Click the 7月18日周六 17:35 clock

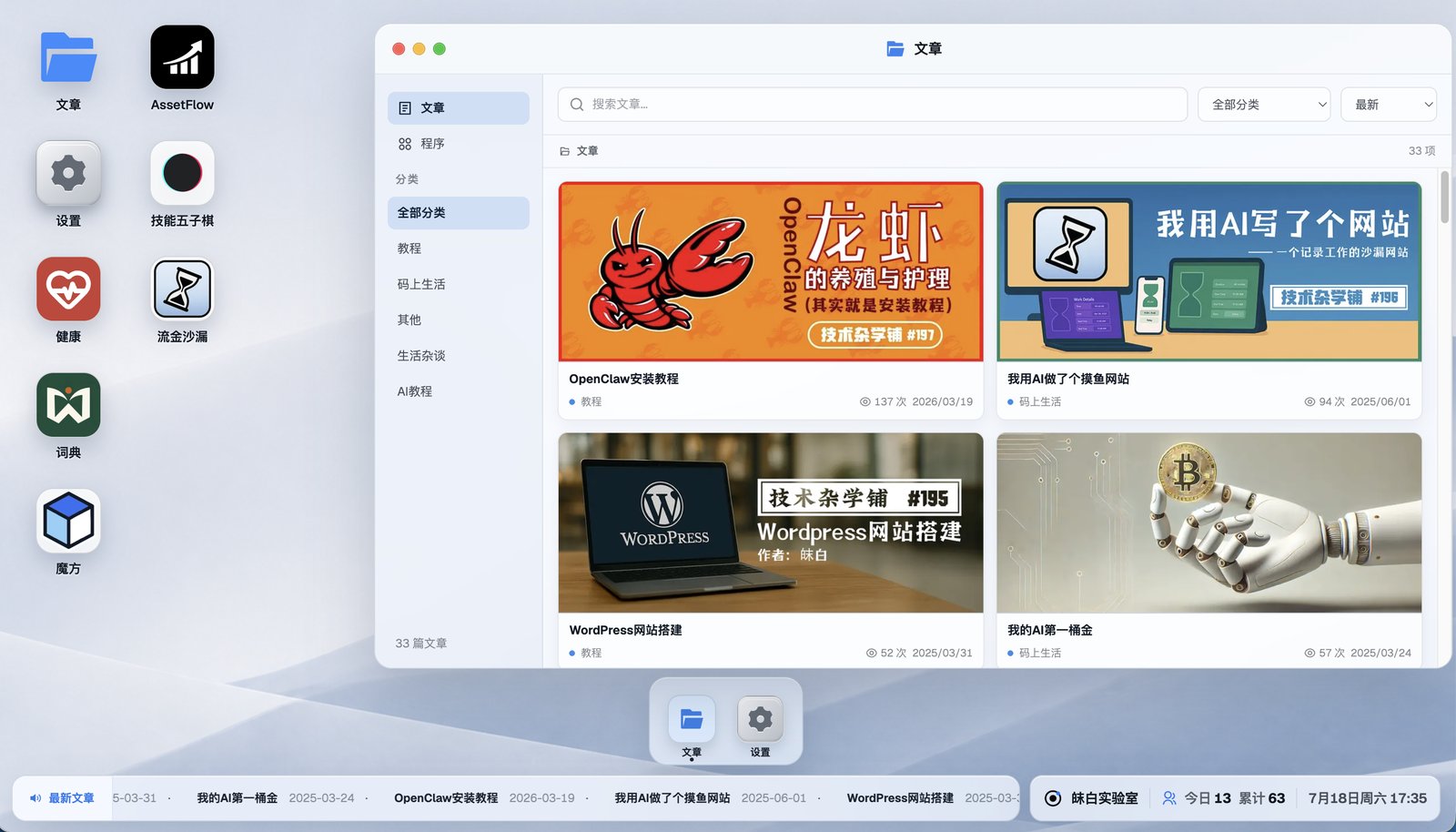[1368, 798]
